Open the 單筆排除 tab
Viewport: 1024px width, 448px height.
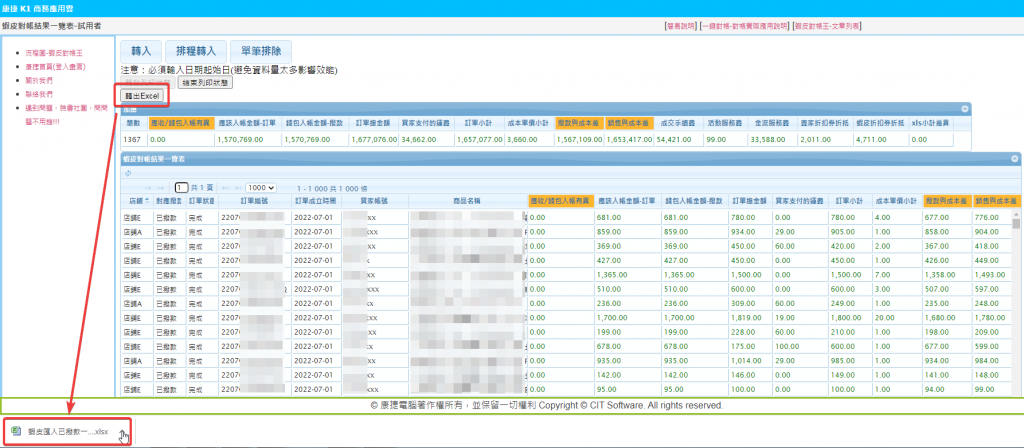point(261,51)
